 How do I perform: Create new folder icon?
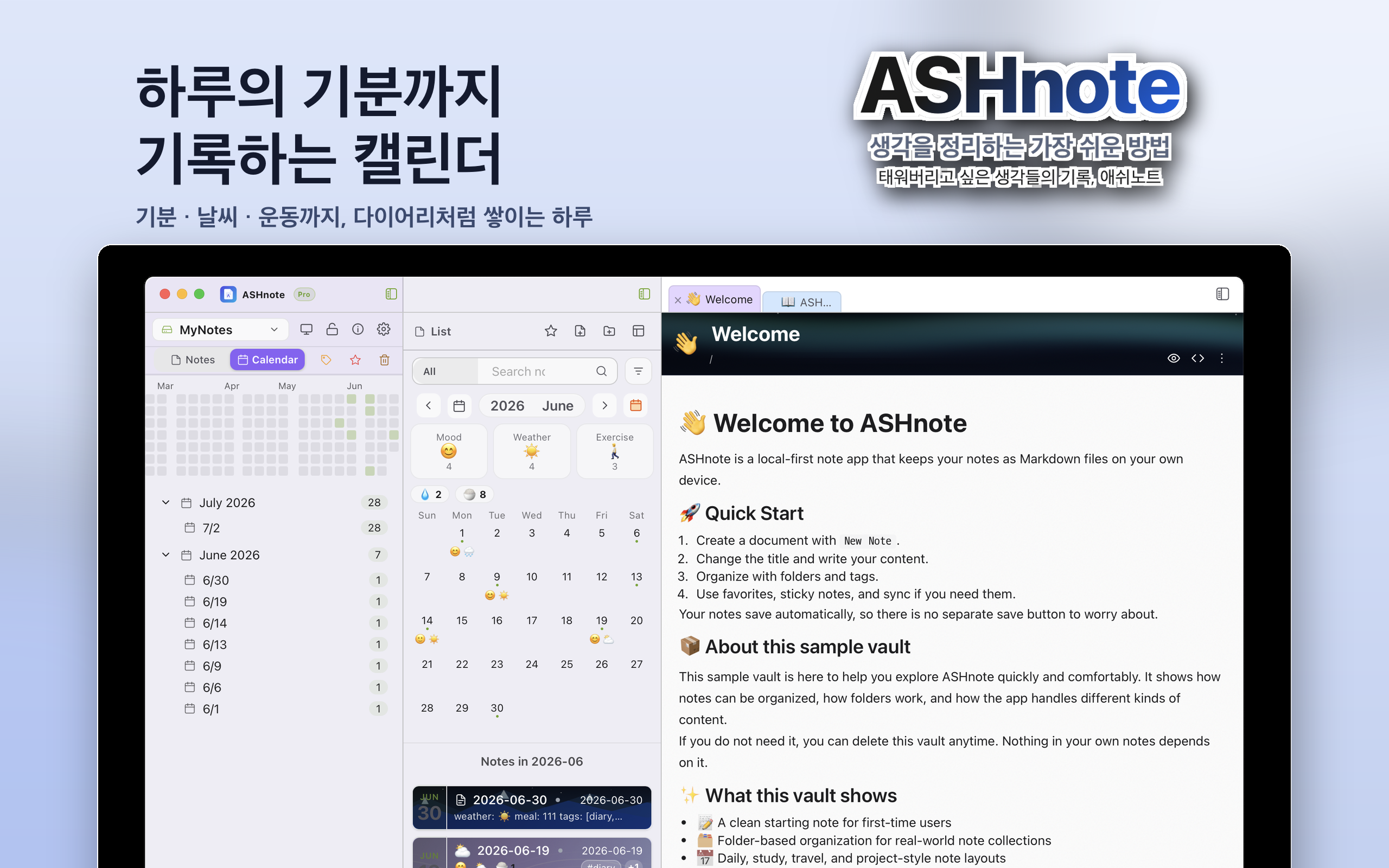tap(609, 331)
